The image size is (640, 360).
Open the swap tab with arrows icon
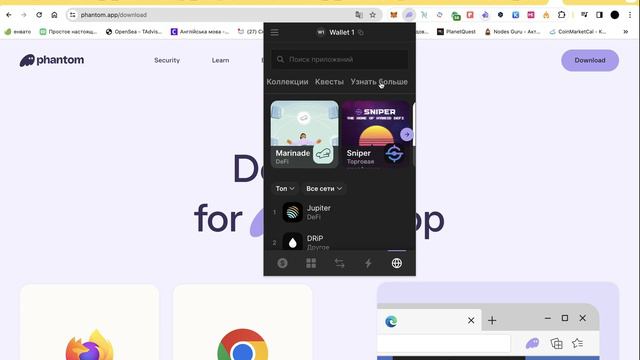(340, 263)
